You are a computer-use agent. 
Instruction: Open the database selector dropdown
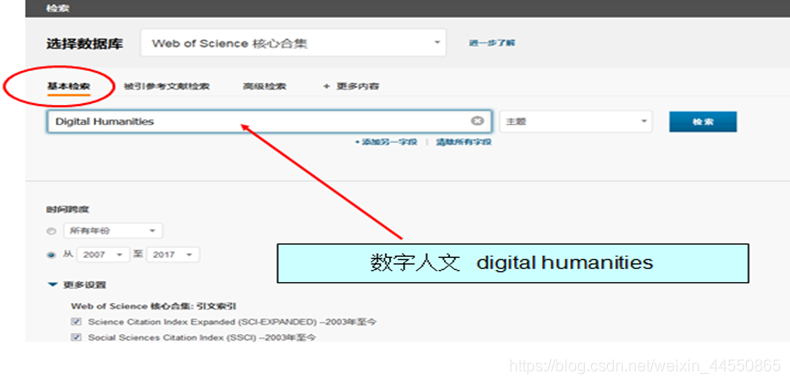293,43
